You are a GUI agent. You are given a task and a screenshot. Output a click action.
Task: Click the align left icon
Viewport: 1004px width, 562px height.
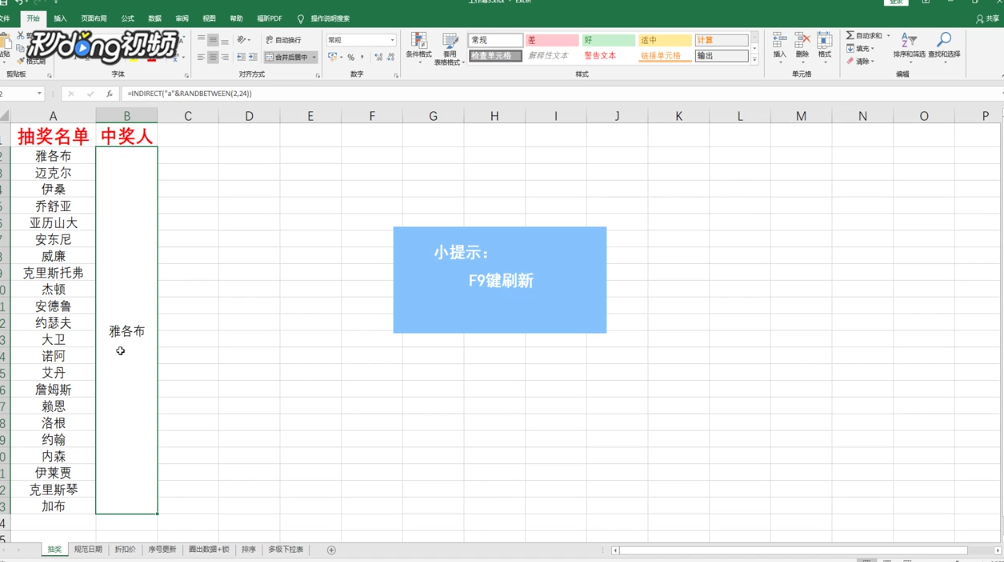pos(201,57)
